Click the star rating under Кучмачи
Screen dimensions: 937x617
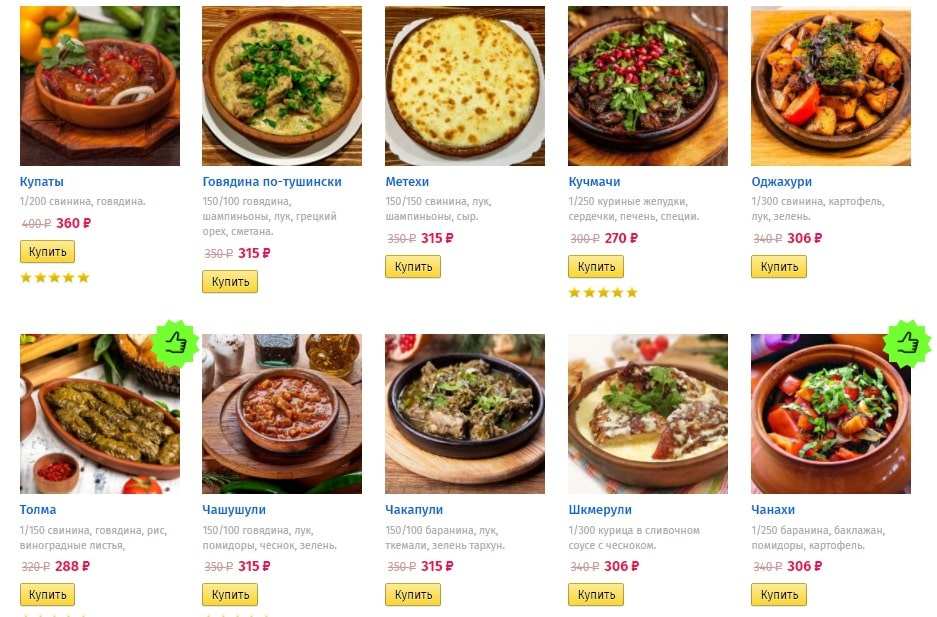click(x=603, y=293)
